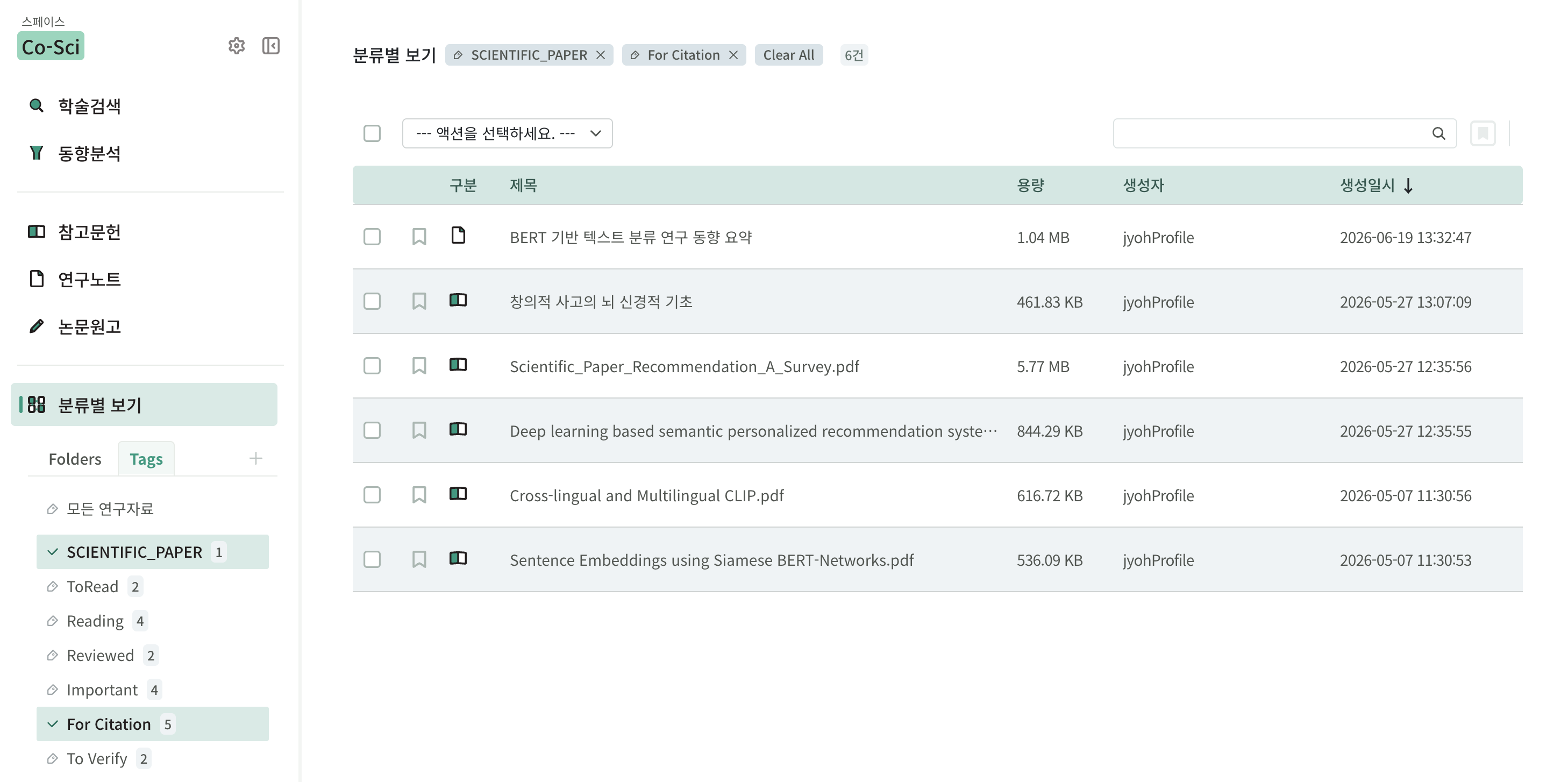1568x782 pixels.
Task: Bookmark the BERT 기반 텍스트 분류 row
Action: pos(419,236)
